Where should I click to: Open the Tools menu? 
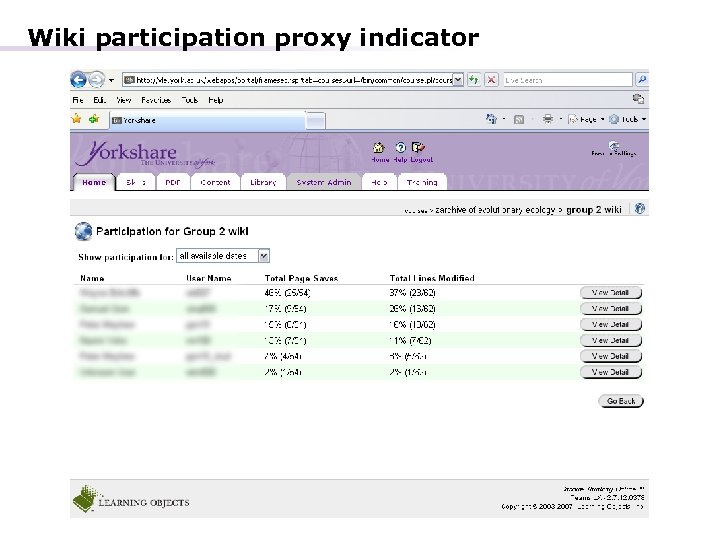pos(189,100)
